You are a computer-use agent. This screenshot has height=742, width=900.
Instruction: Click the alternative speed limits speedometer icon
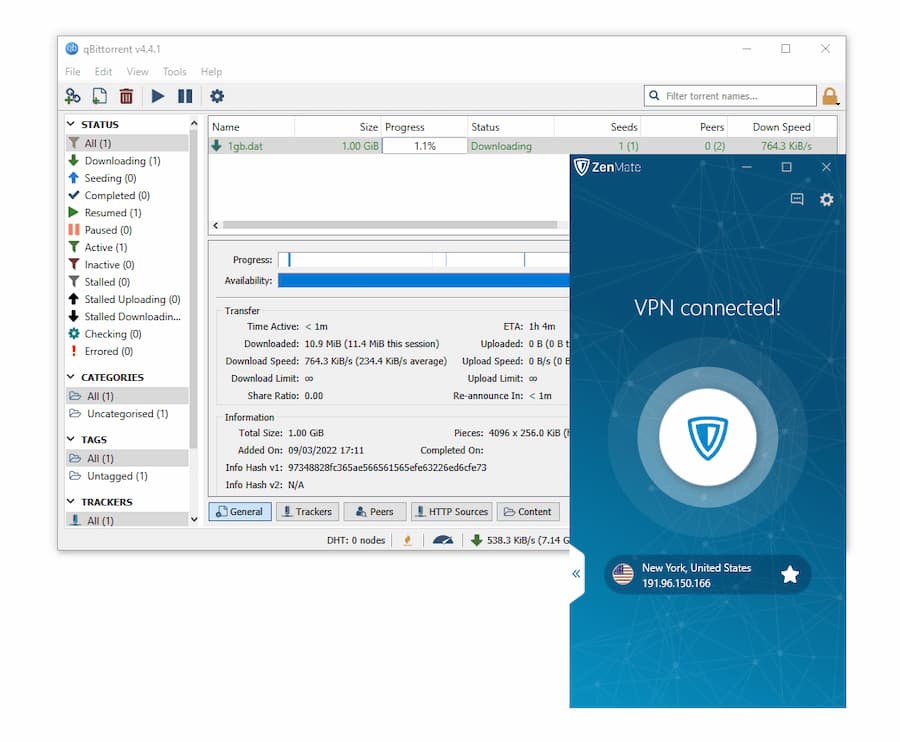(x=443, y=540)
